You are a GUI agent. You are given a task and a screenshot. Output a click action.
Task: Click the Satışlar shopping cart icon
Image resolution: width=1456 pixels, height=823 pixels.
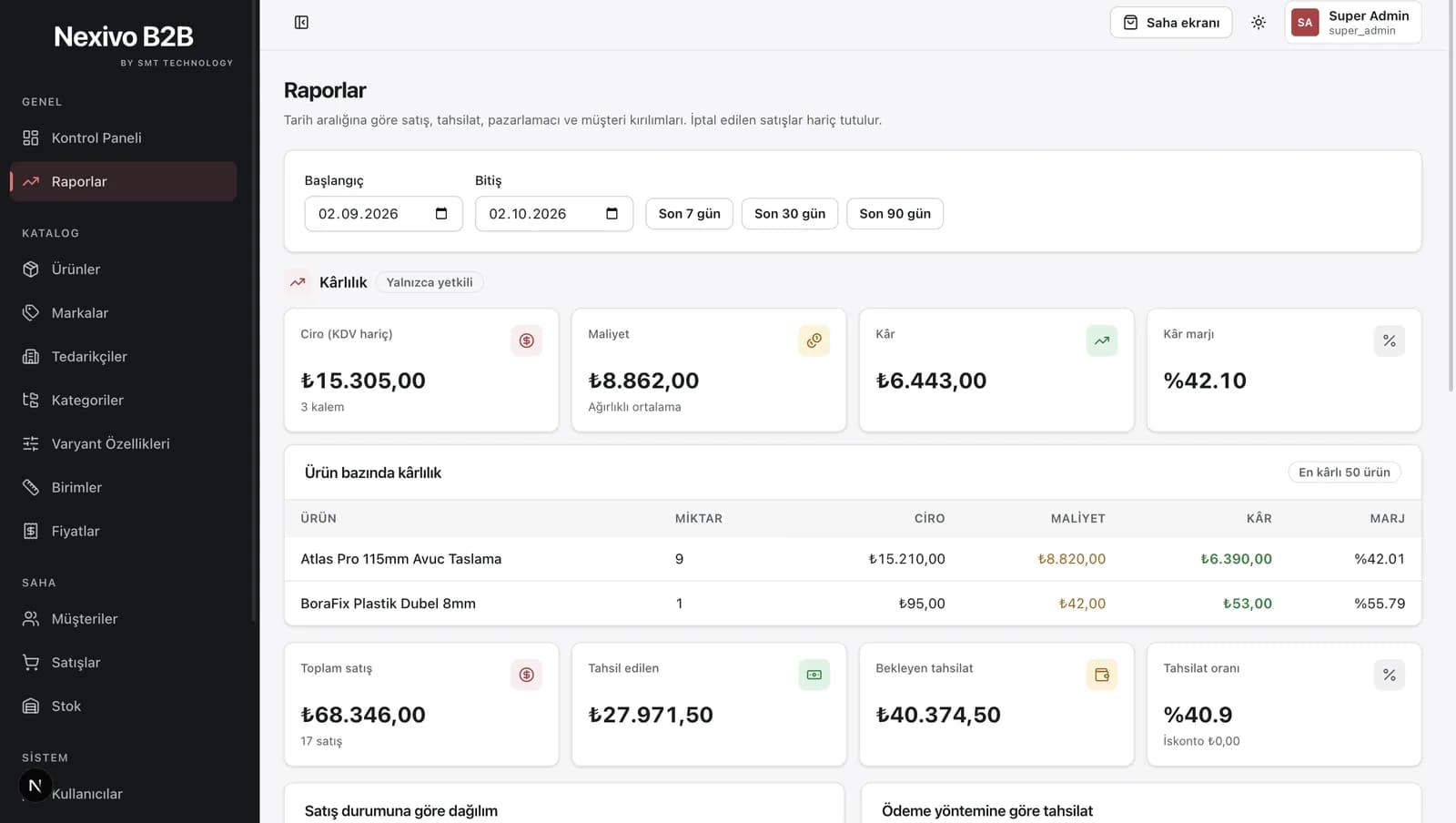[31, 662]
